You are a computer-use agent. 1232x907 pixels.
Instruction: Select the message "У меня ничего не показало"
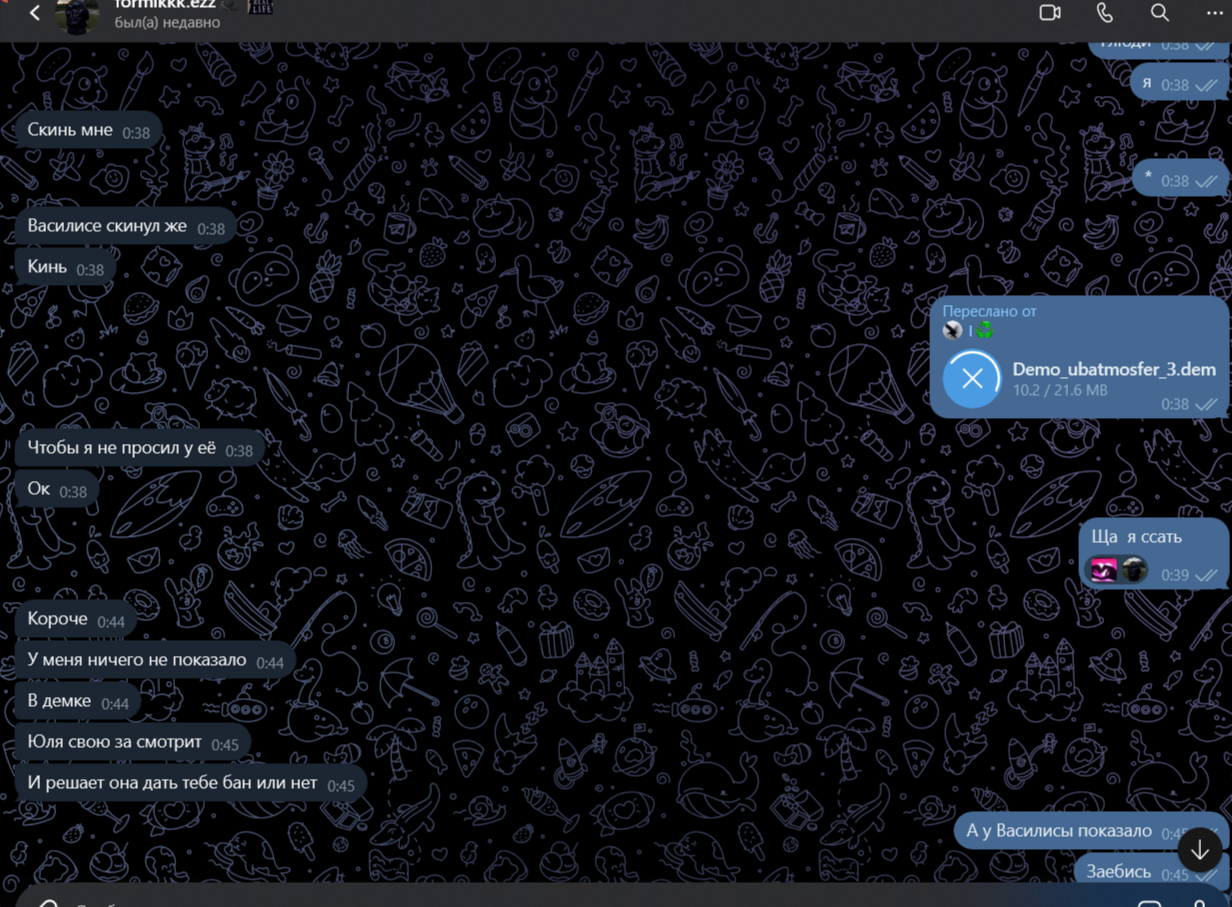point(137,660)
